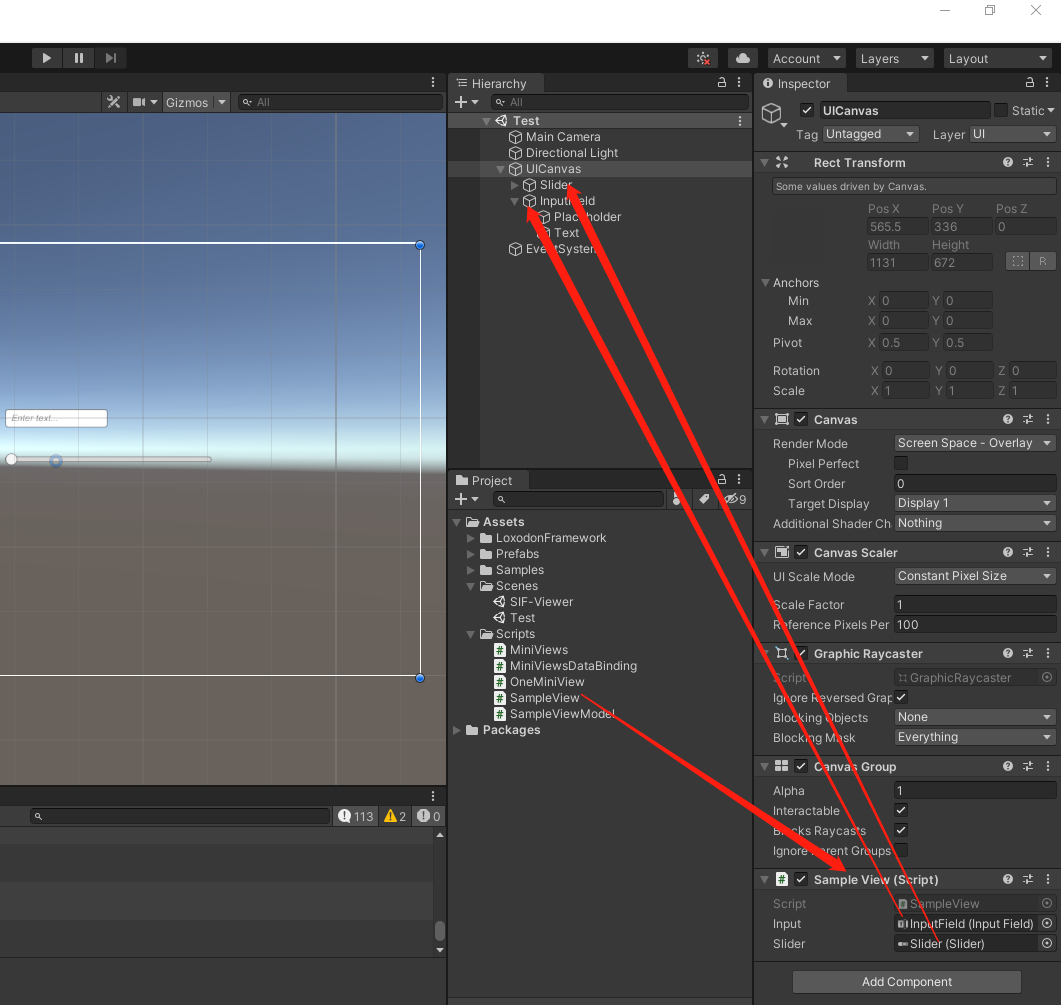
Task: Toggle the Static checkbox for UICanvas
Action: point(1001,110)
